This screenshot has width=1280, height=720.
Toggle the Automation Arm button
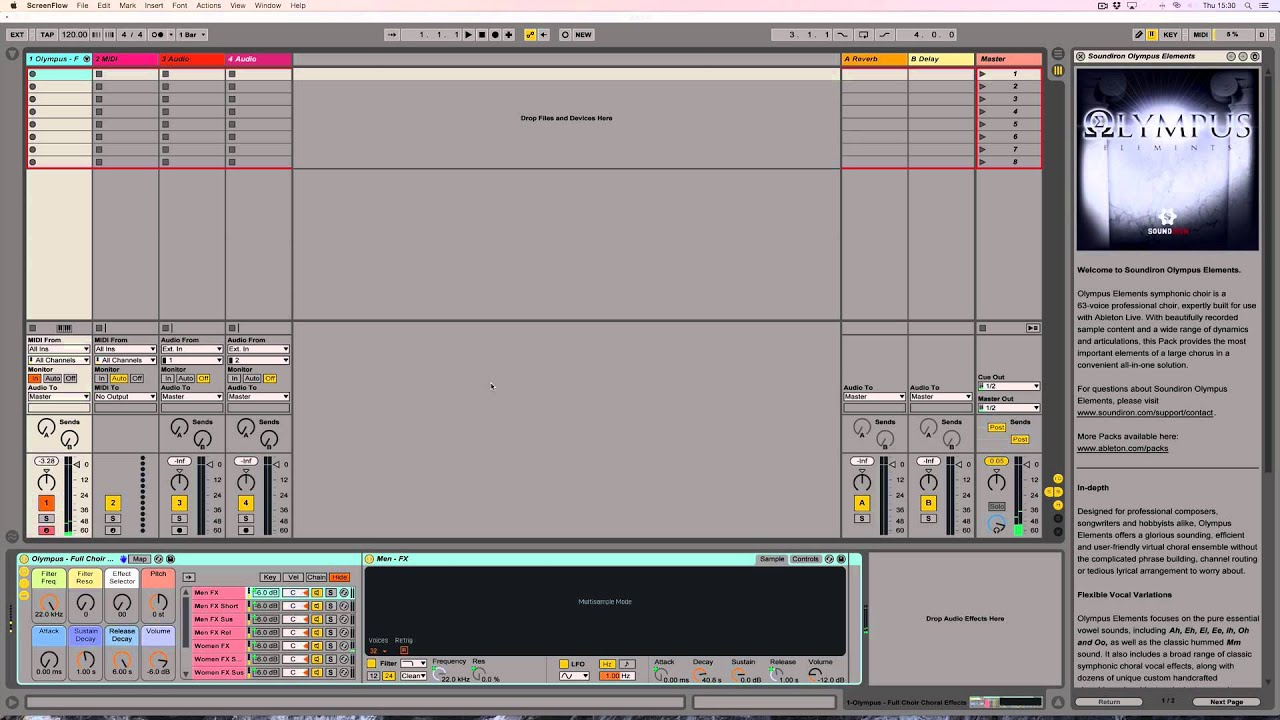click(x=530, y=34)
